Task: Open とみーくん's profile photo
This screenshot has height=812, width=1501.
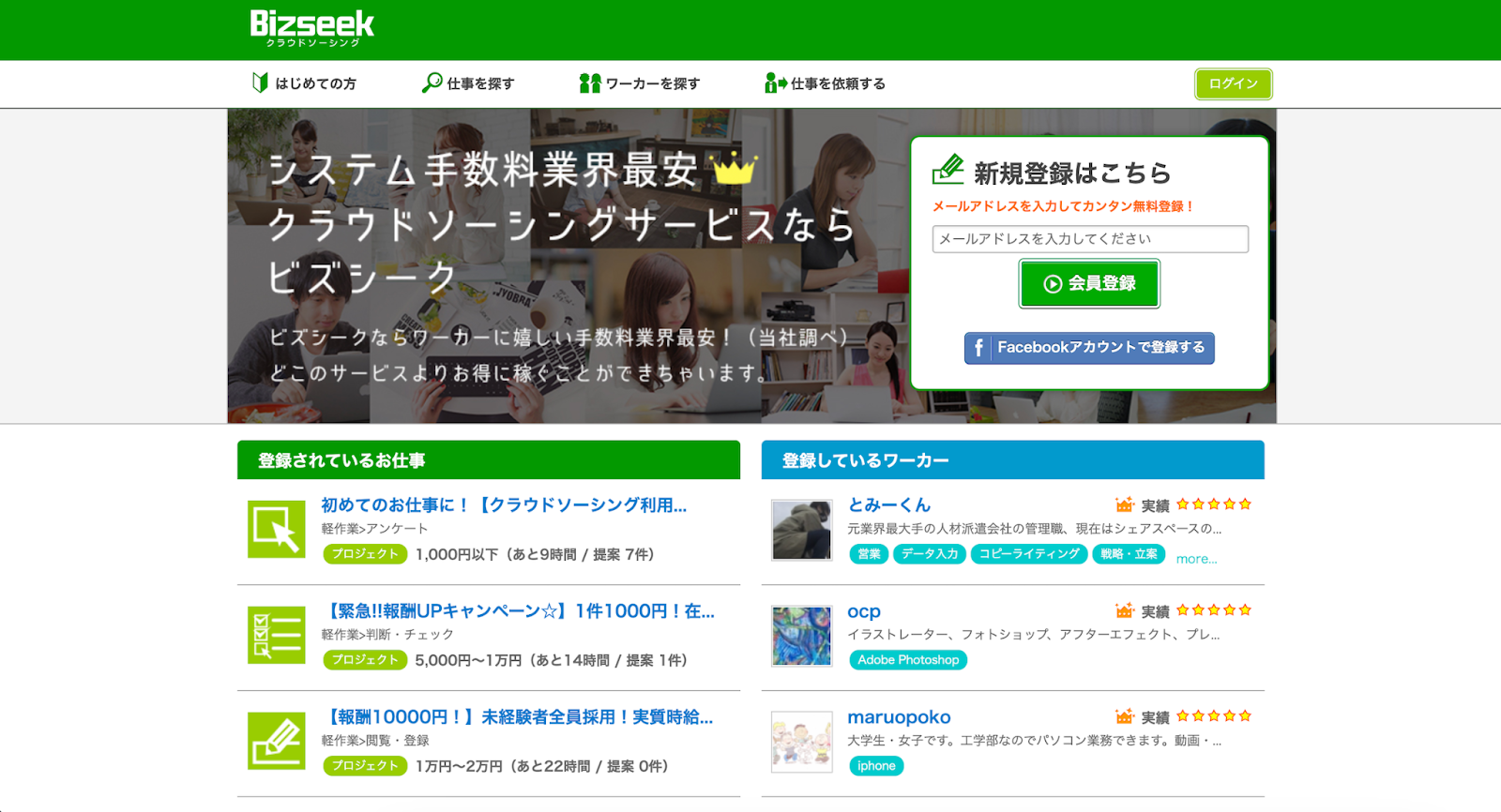Action: pyautogui.click(x=801, y=530)
